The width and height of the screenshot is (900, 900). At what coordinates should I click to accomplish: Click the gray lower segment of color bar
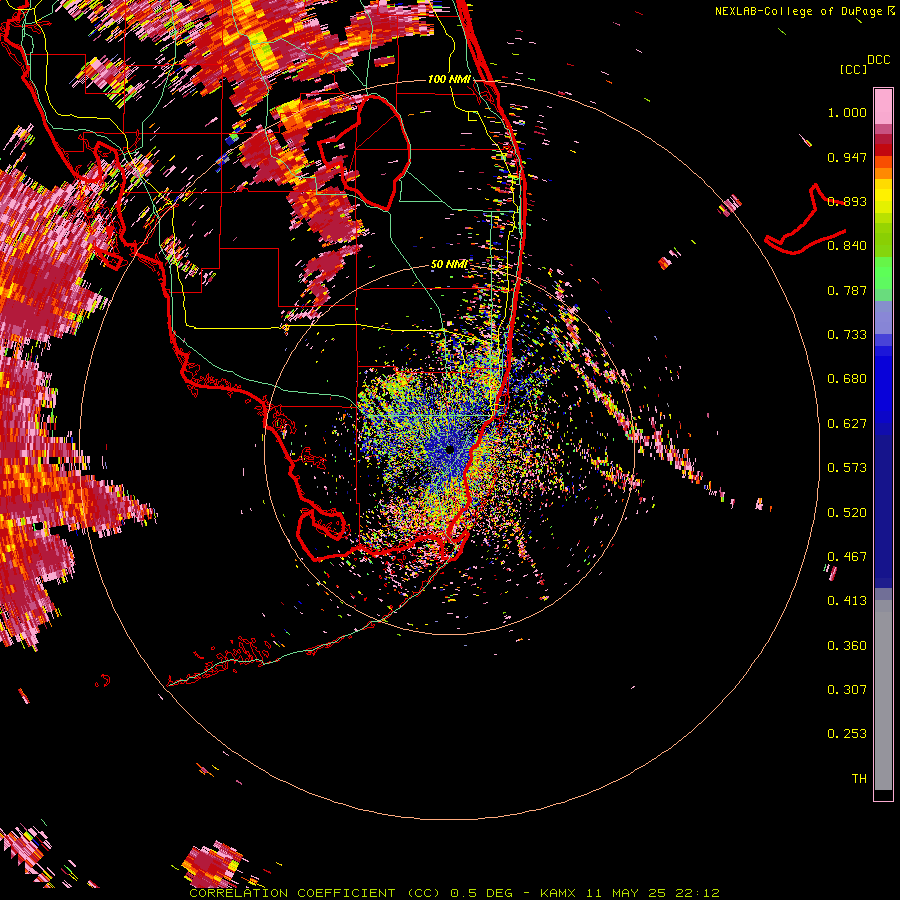[x=883, y=695]
